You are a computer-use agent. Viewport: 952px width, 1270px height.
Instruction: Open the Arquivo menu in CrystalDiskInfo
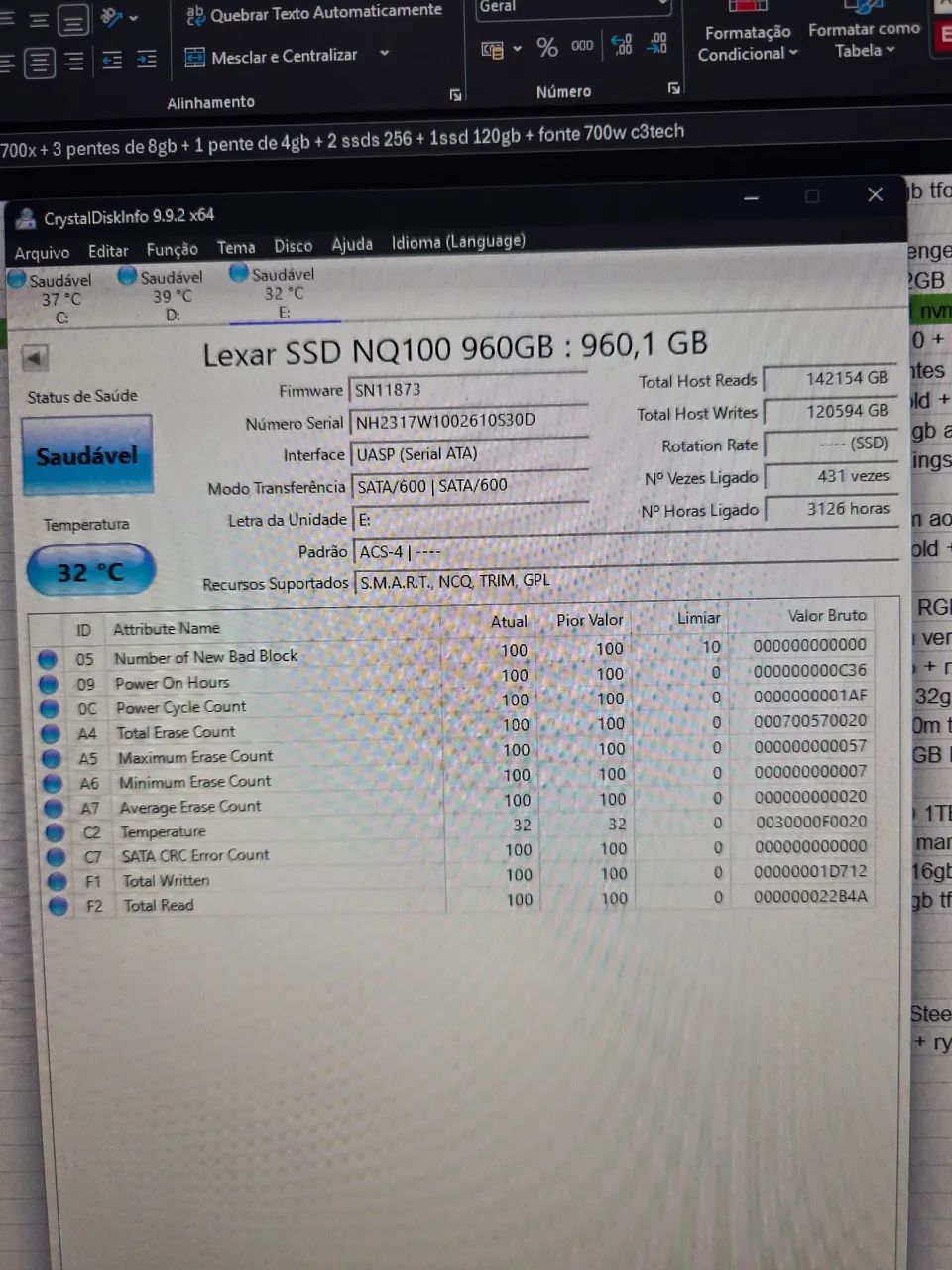(42, 253)
